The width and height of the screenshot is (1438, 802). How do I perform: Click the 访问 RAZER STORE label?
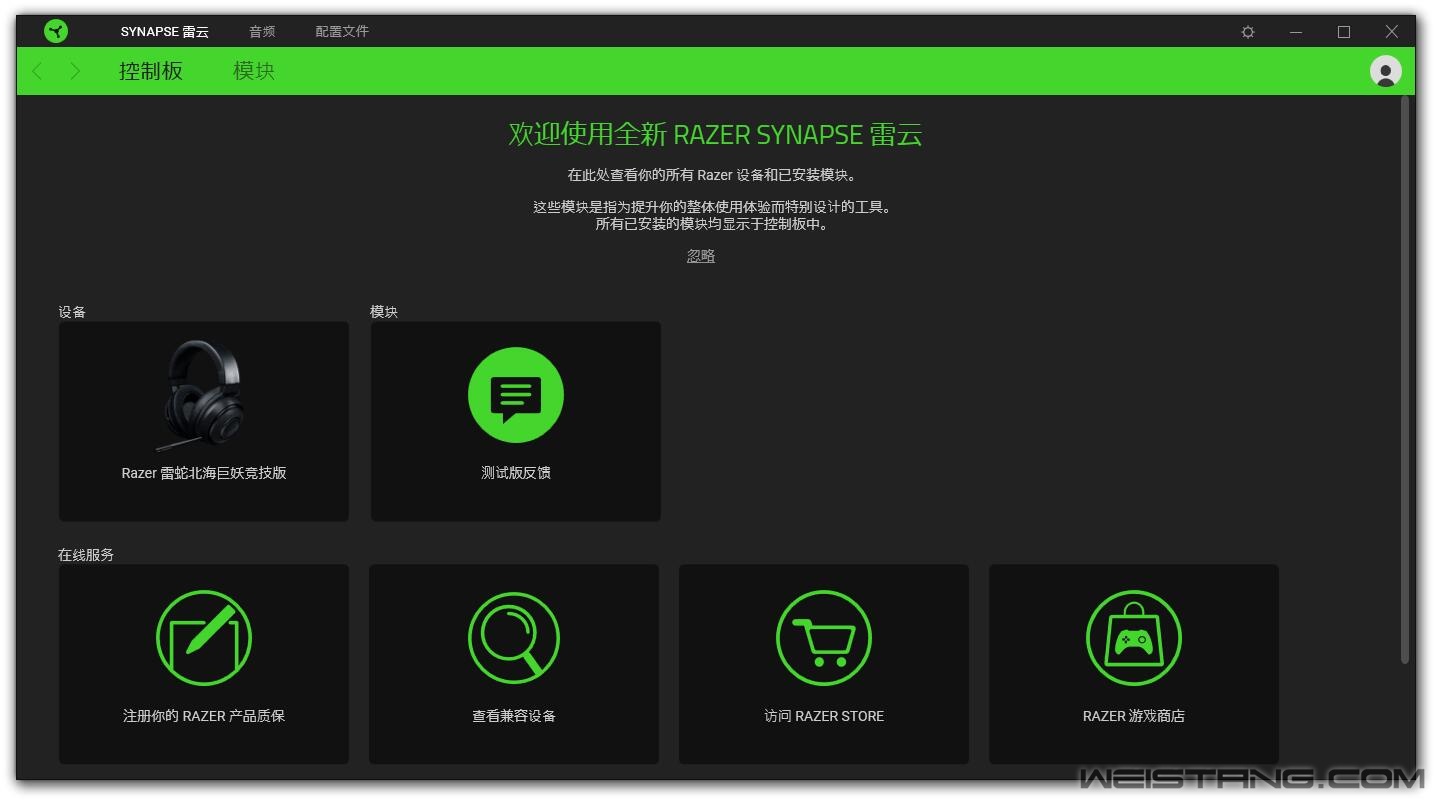[x=823, y=716]
